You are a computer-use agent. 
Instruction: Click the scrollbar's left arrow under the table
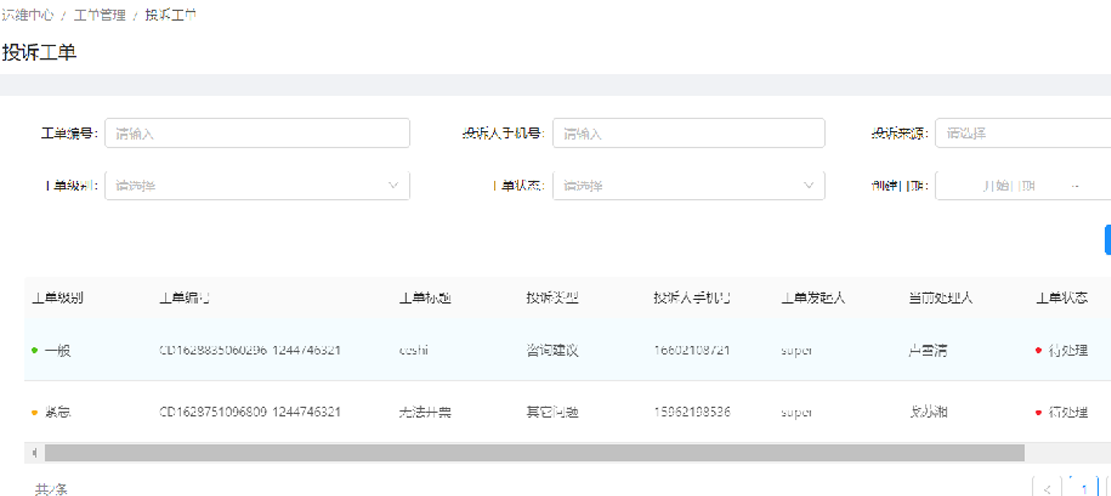(x=36, y=453)
